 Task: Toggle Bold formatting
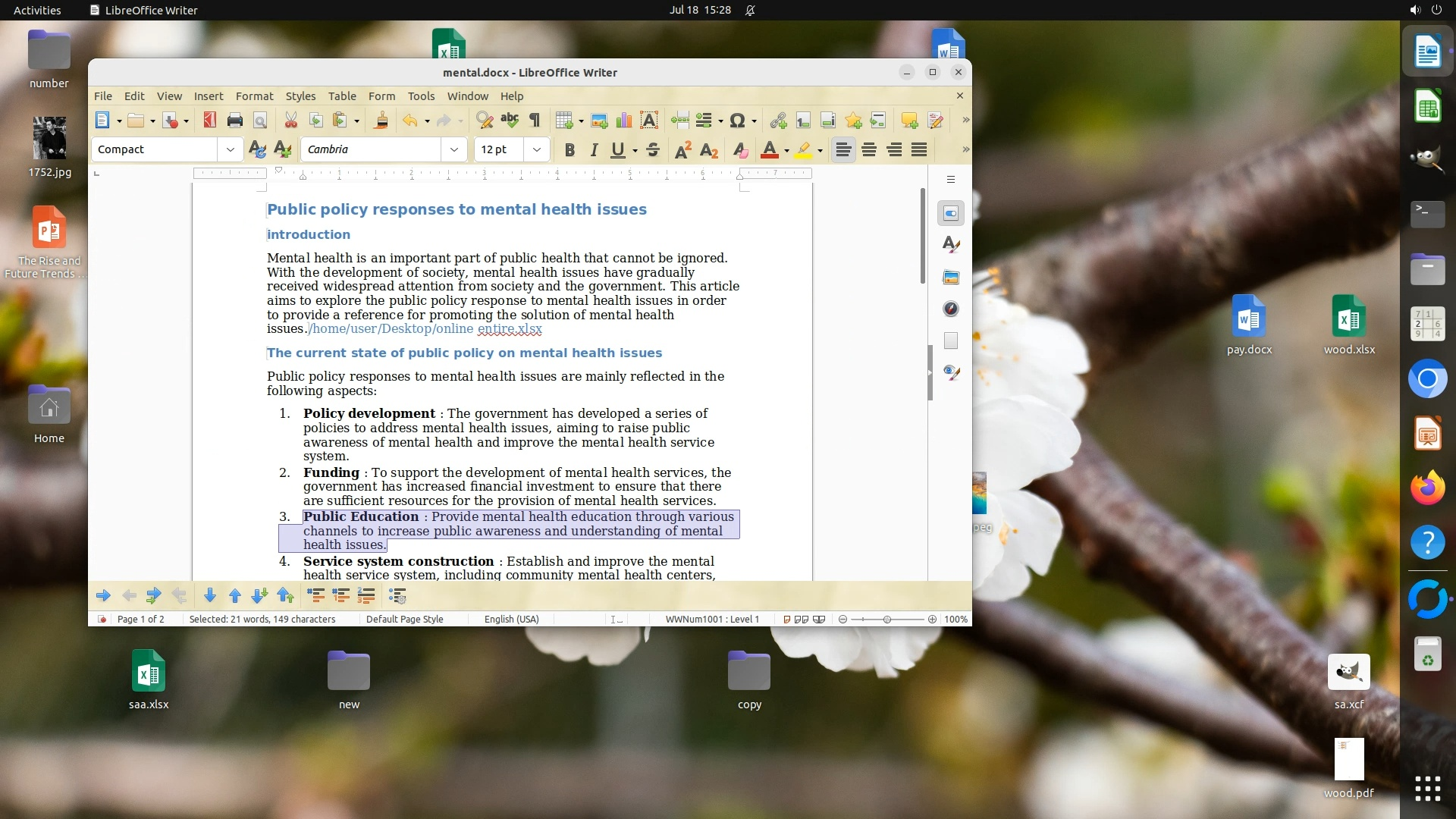(570, 150)
